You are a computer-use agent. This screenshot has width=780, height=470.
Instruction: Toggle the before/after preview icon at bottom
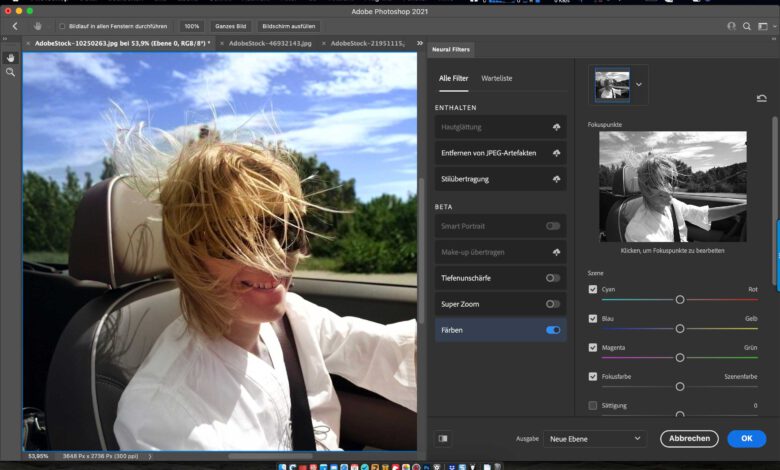point(443,438)
